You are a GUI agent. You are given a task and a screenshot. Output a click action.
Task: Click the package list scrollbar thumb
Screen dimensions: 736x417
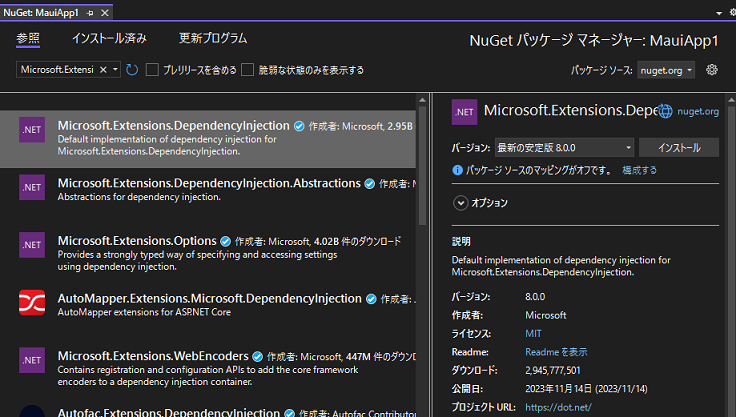[x=422, y=164]
